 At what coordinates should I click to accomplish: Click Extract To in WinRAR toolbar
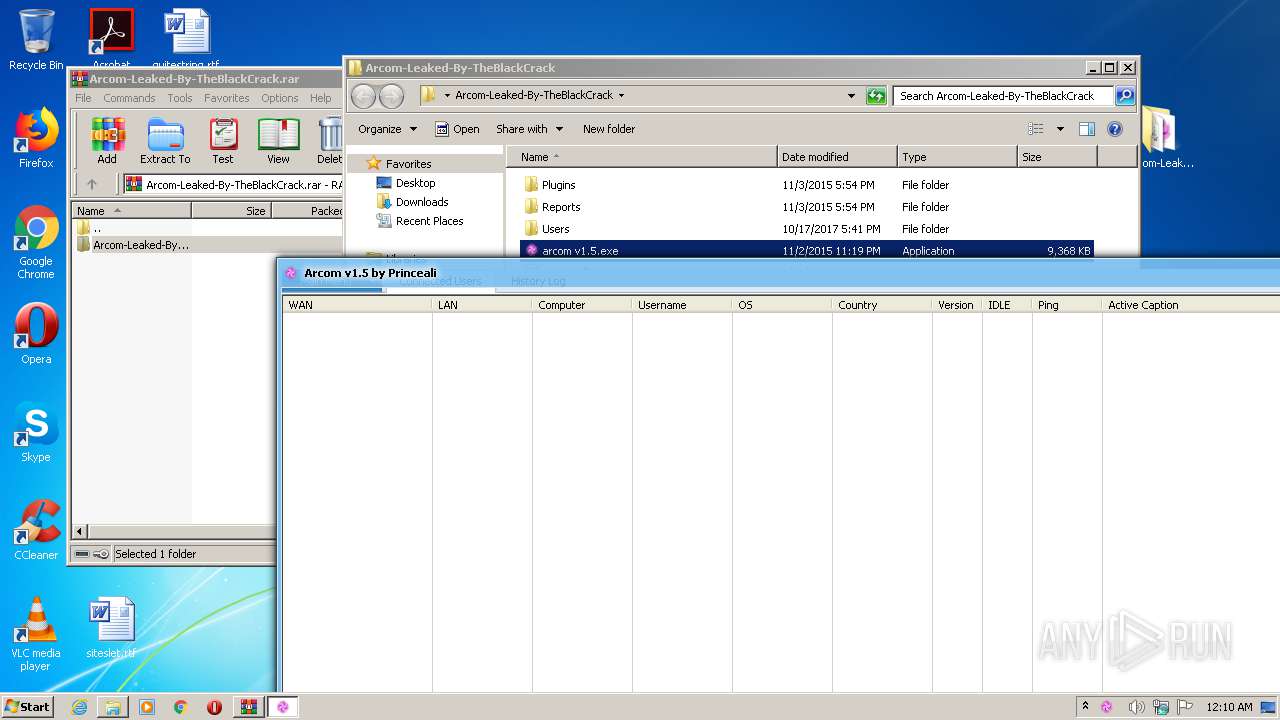165,141
